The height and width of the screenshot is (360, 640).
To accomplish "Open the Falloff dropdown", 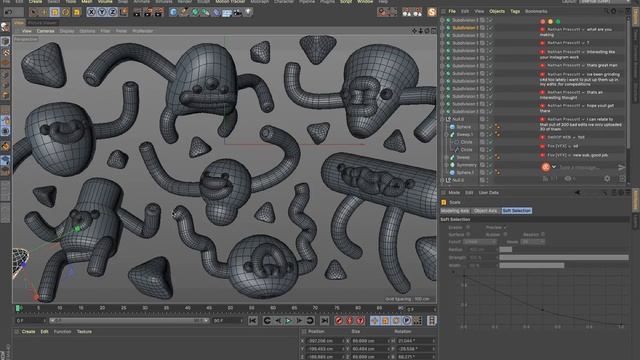I will pyautogui.click(x=480, y=242).
